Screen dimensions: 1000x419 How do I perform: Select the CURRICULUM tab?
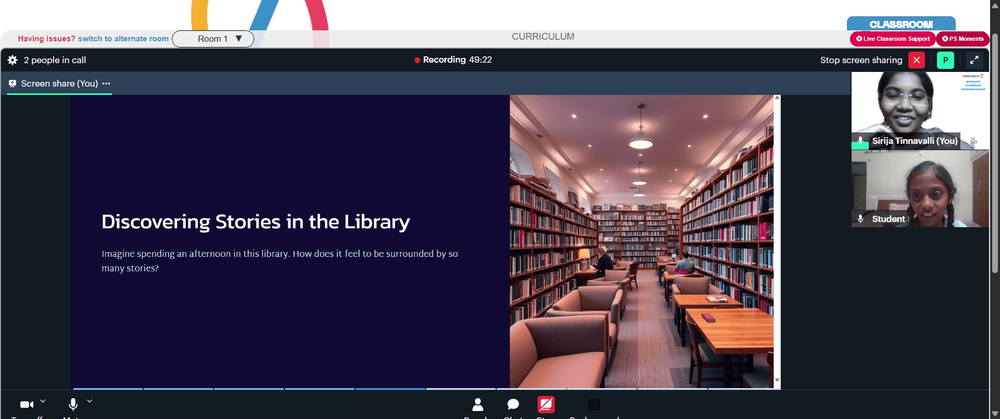(543, 37)
